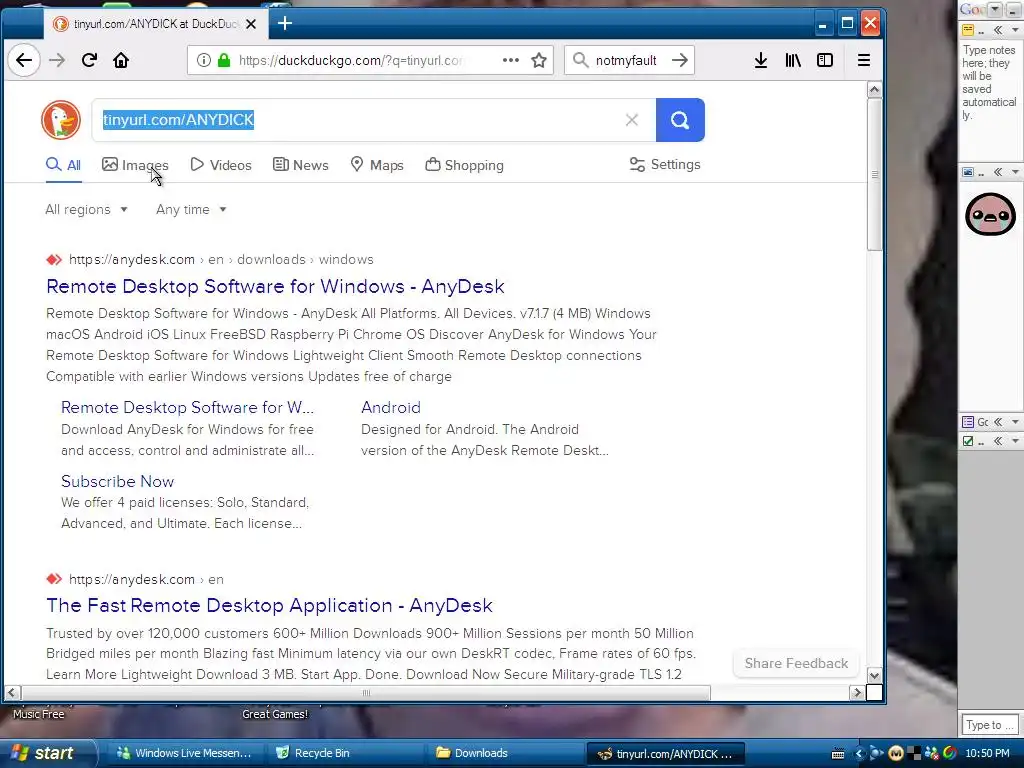Click the green padlock in the address bar
The width and height of the screenshot is (1024, 768).
224,61
